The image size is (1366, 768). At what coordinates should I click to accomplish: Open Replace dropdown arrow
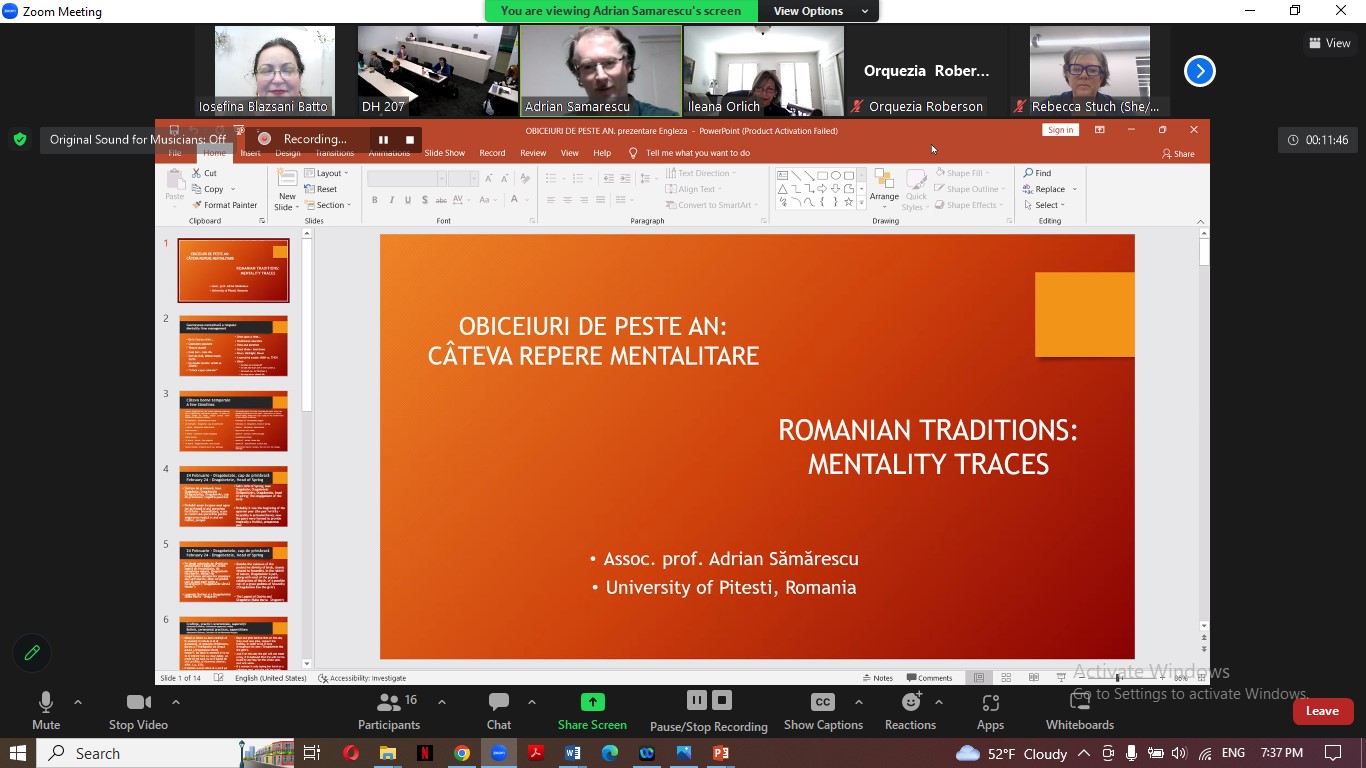click(x=1075, y=189)
